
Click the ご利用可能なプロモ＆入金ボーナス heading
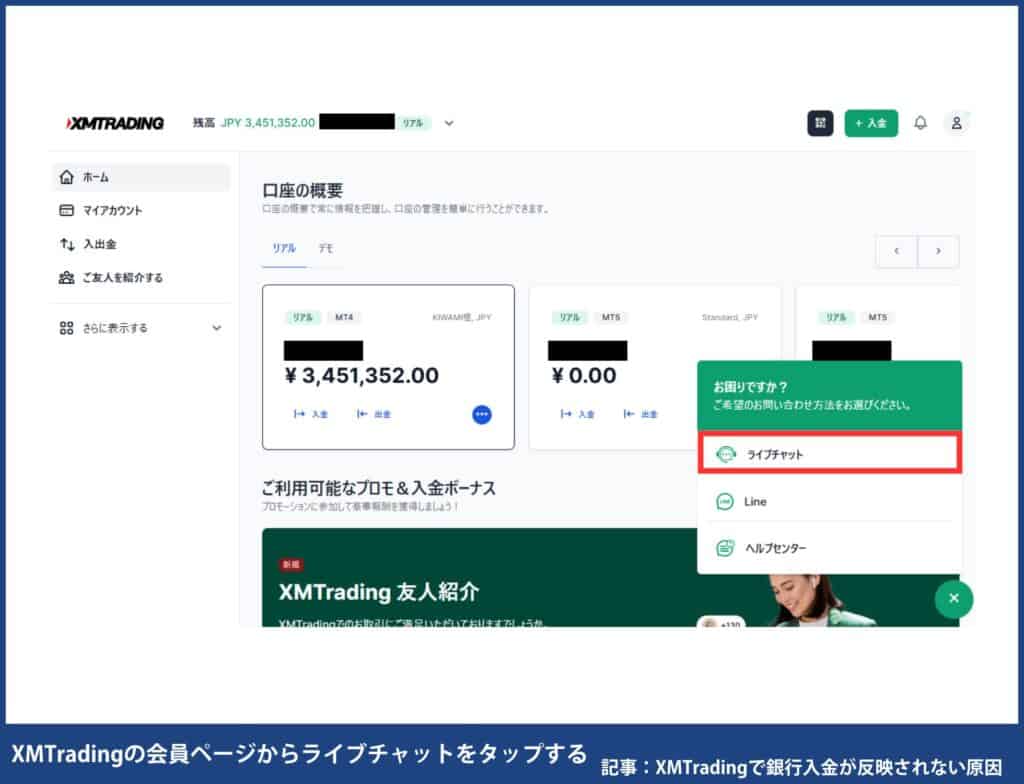point(379,488)
